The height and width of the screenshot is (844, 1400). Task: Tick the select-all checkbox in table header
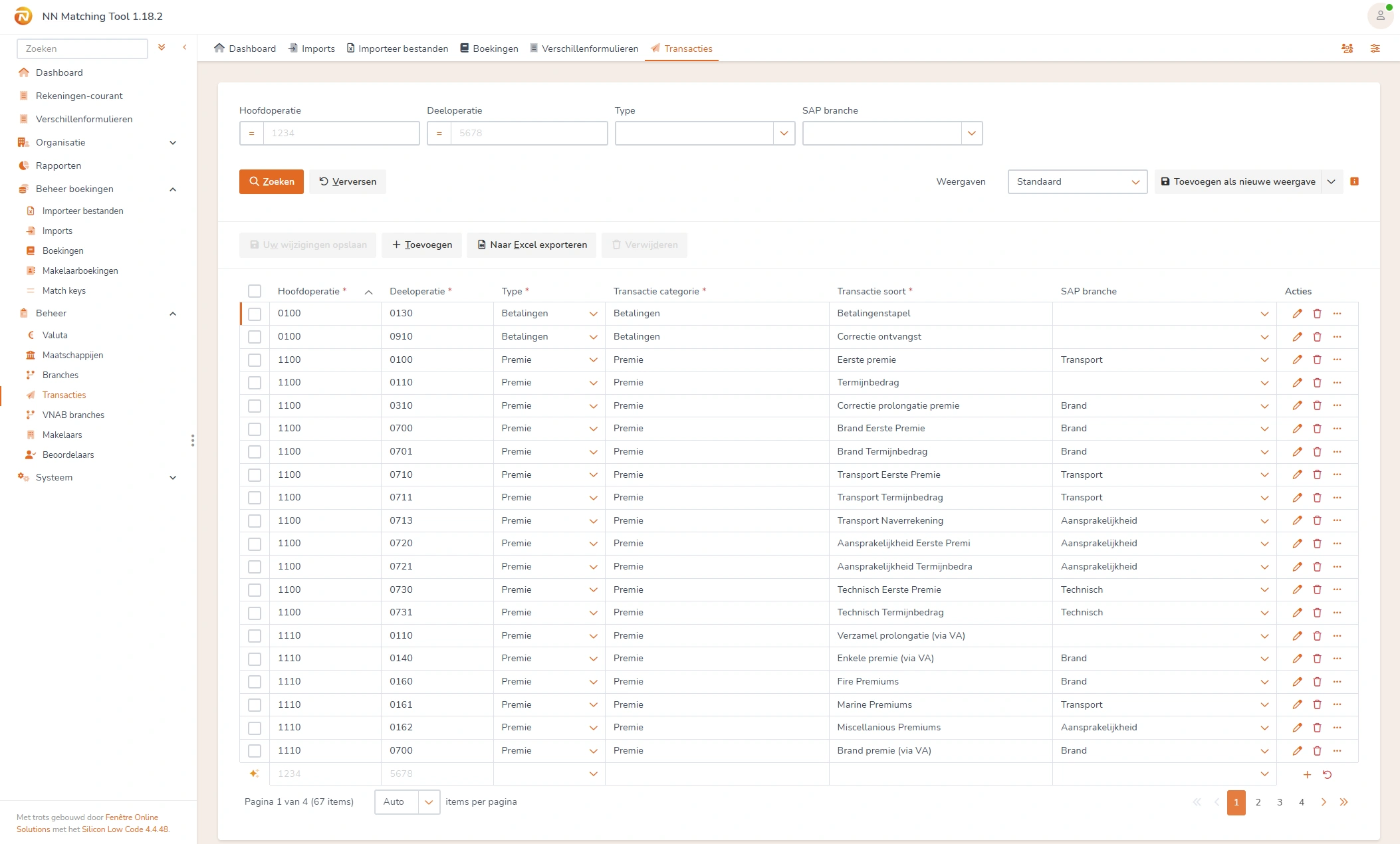tap(255, 291)
